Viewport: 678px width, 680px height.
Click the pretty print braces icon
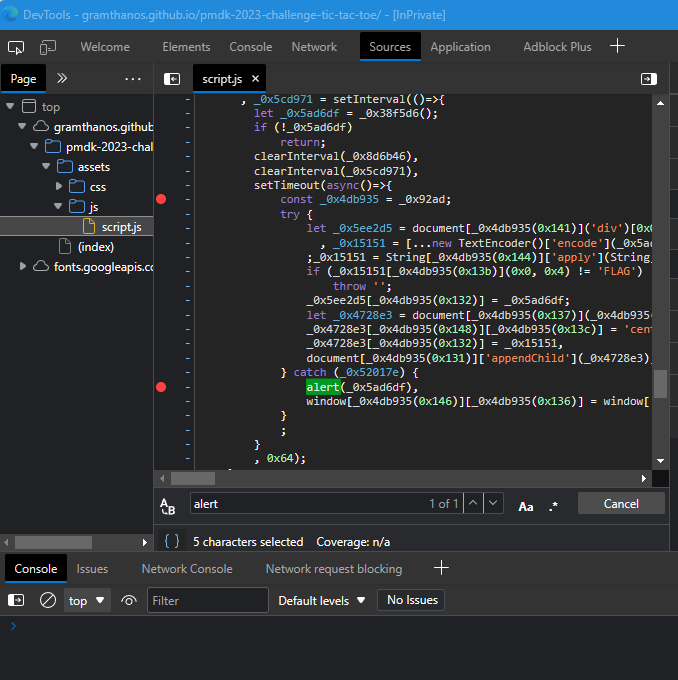coord(172,541)
